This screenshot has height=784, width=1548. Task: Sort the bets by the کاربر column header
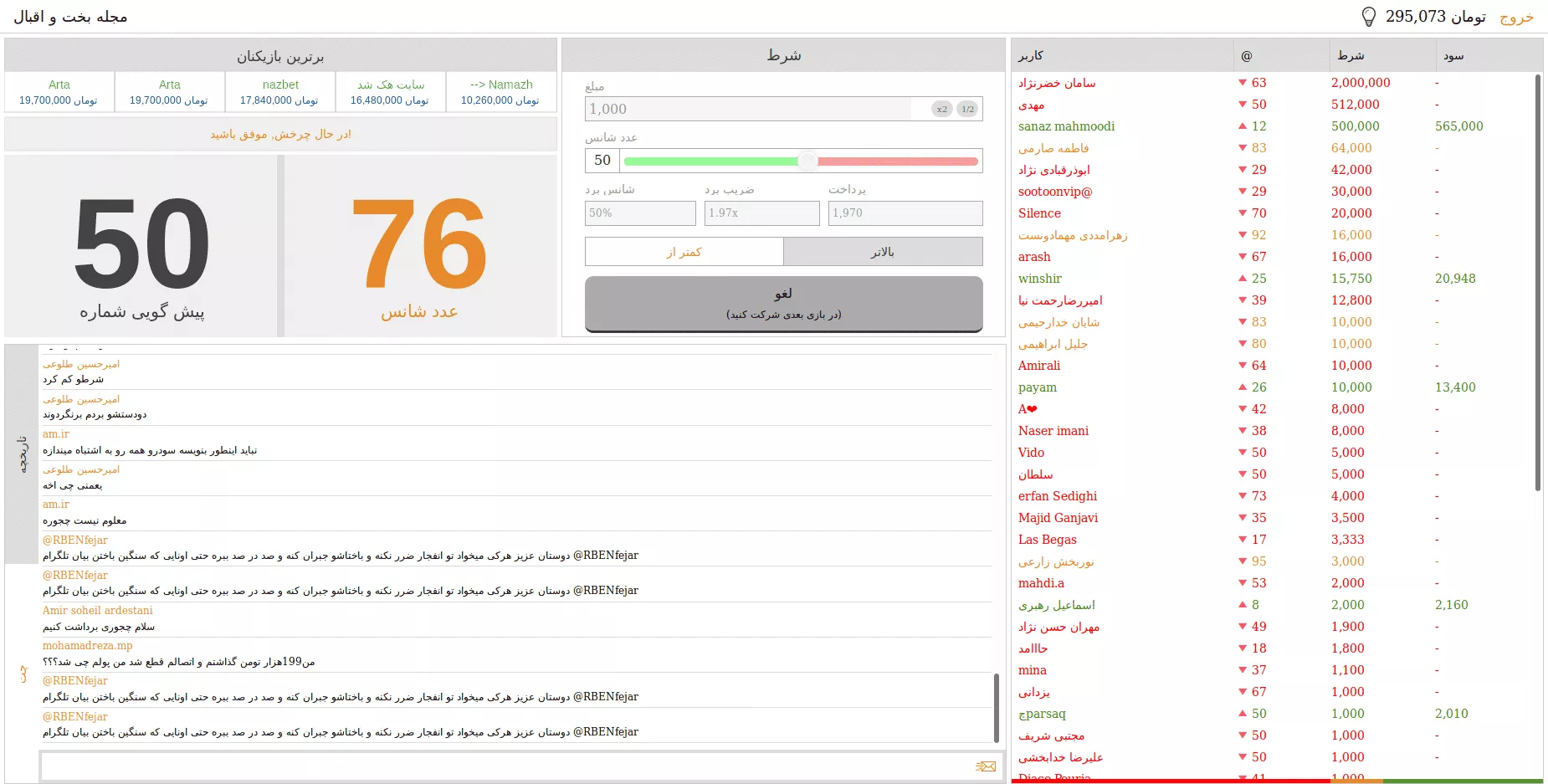coord(1030,56)
